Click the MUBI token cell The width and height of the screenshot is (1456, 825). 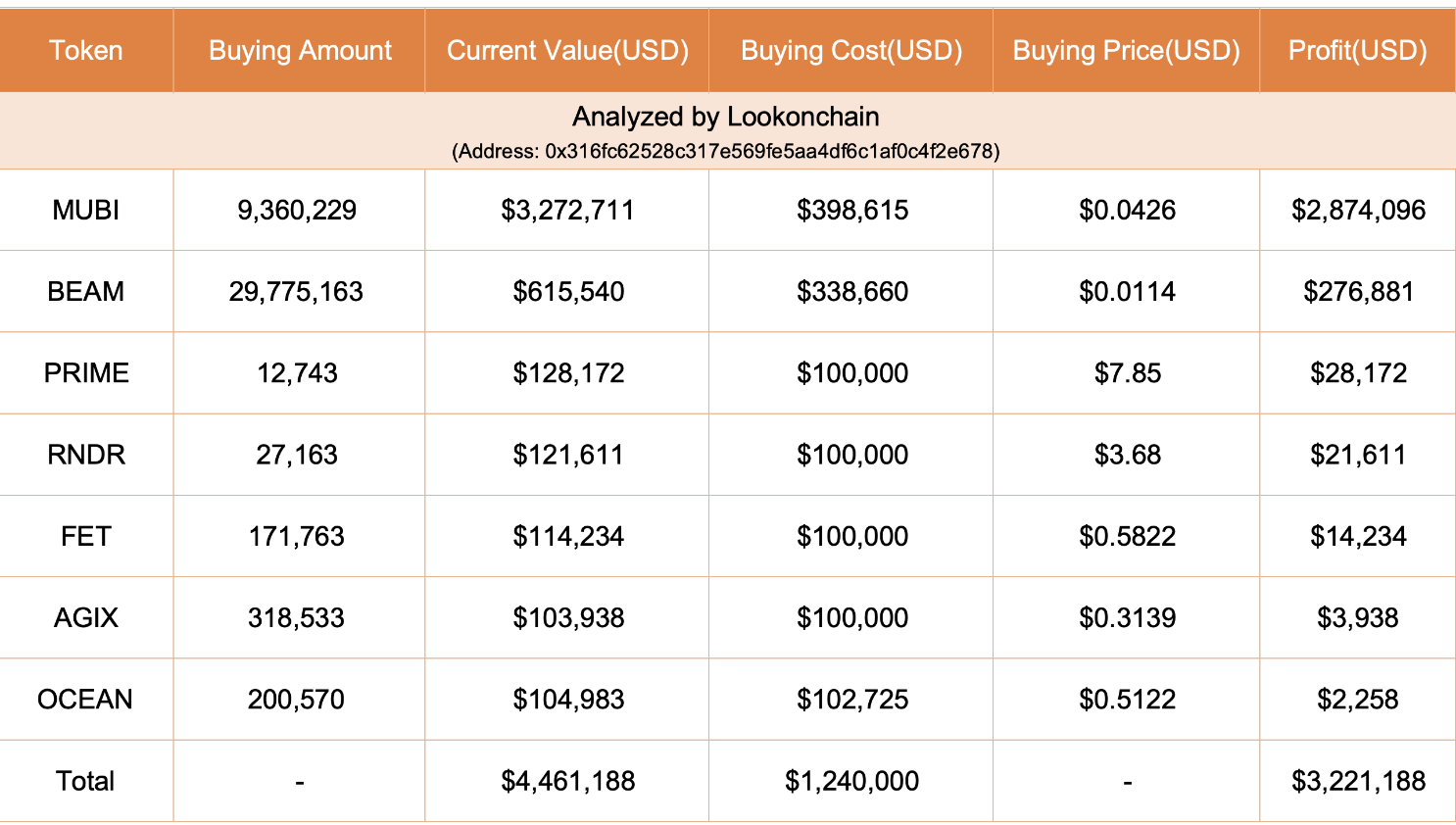tap(86, 210)
